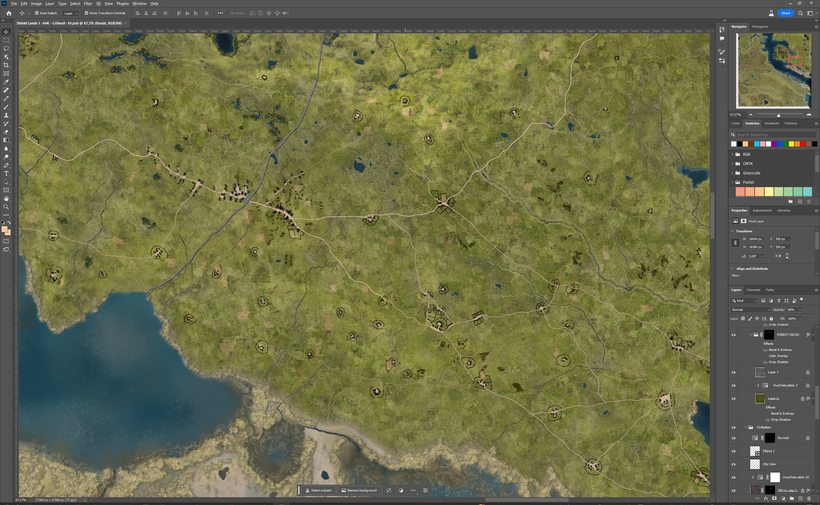
Task: Click the Remove background button
Action: click(x=359, y=490)
